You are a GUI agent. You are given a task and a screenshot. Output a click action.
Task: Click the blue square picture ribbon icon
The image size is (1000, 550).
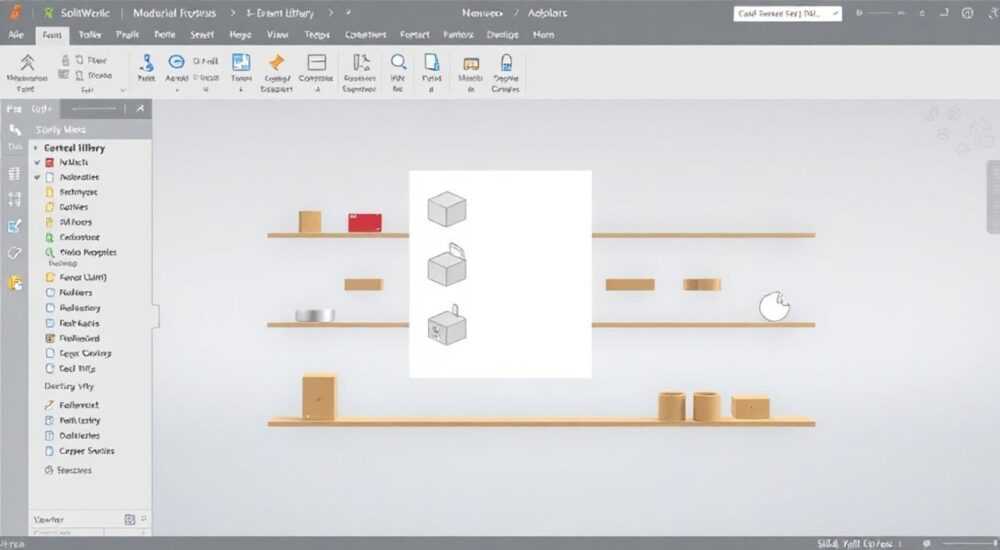point(241,62)
